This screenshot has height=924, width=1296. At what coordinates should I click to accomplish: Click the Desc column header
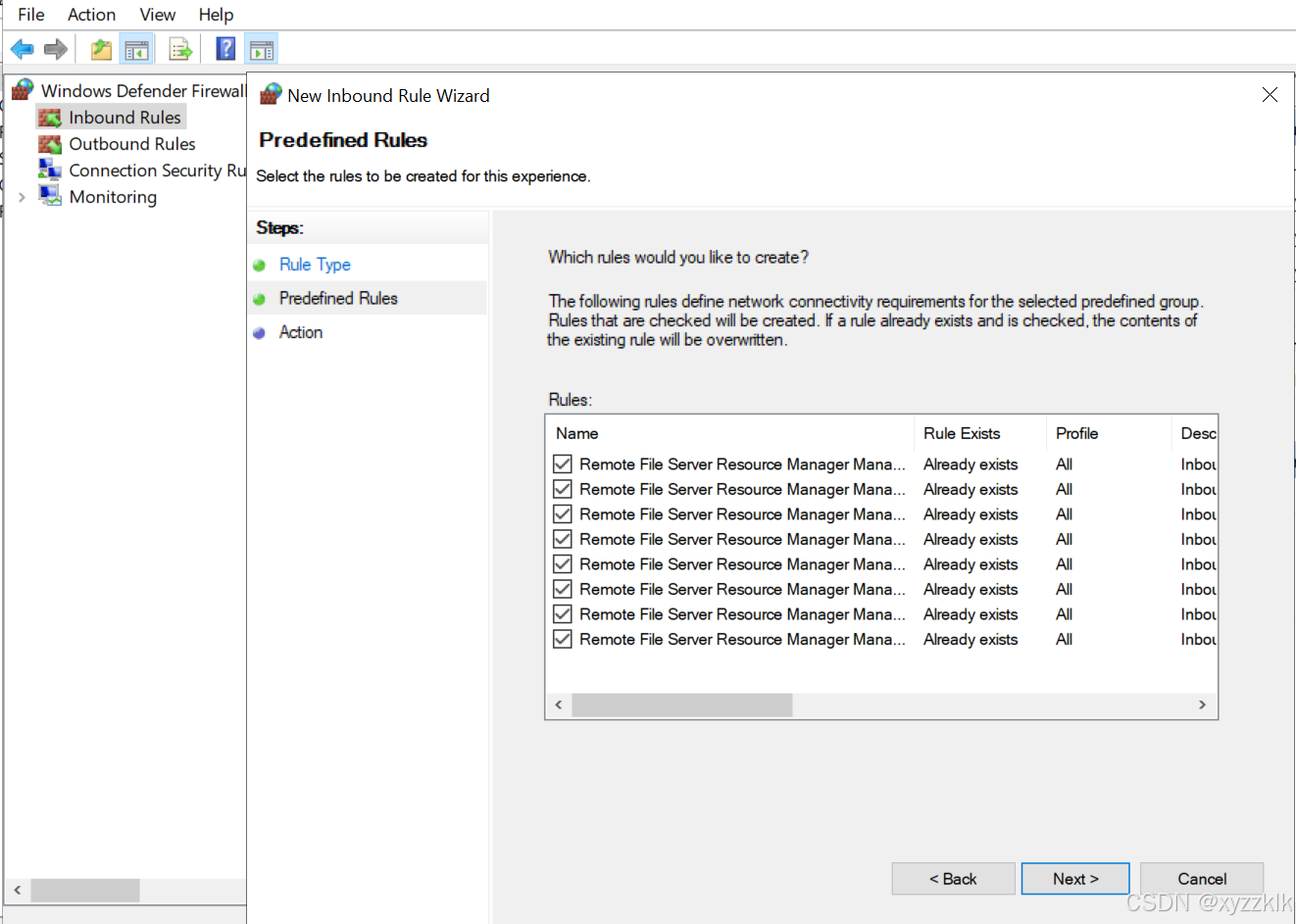[1195, 433]
